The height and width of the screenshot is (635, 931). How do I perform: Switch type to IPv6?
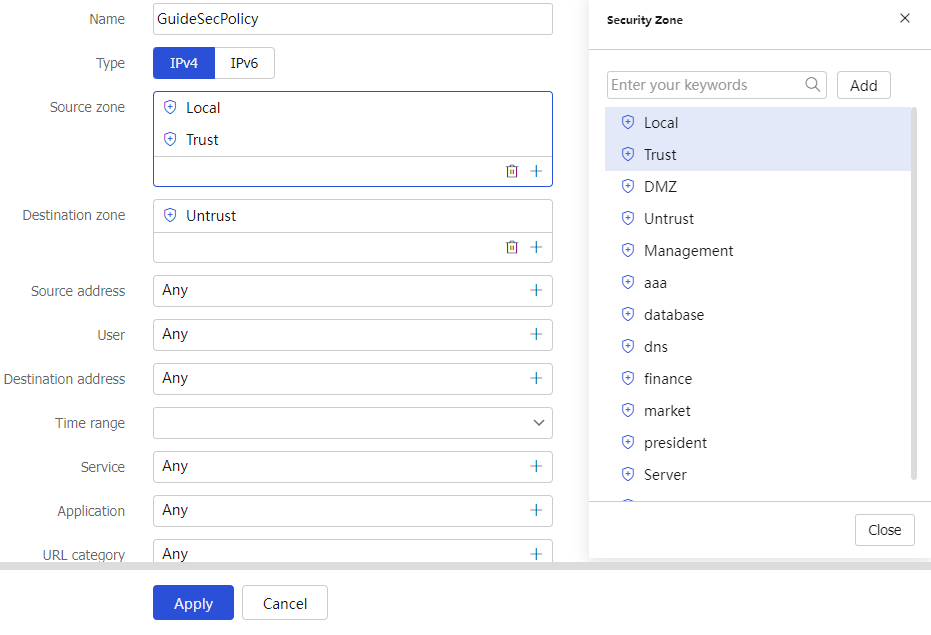244,63
